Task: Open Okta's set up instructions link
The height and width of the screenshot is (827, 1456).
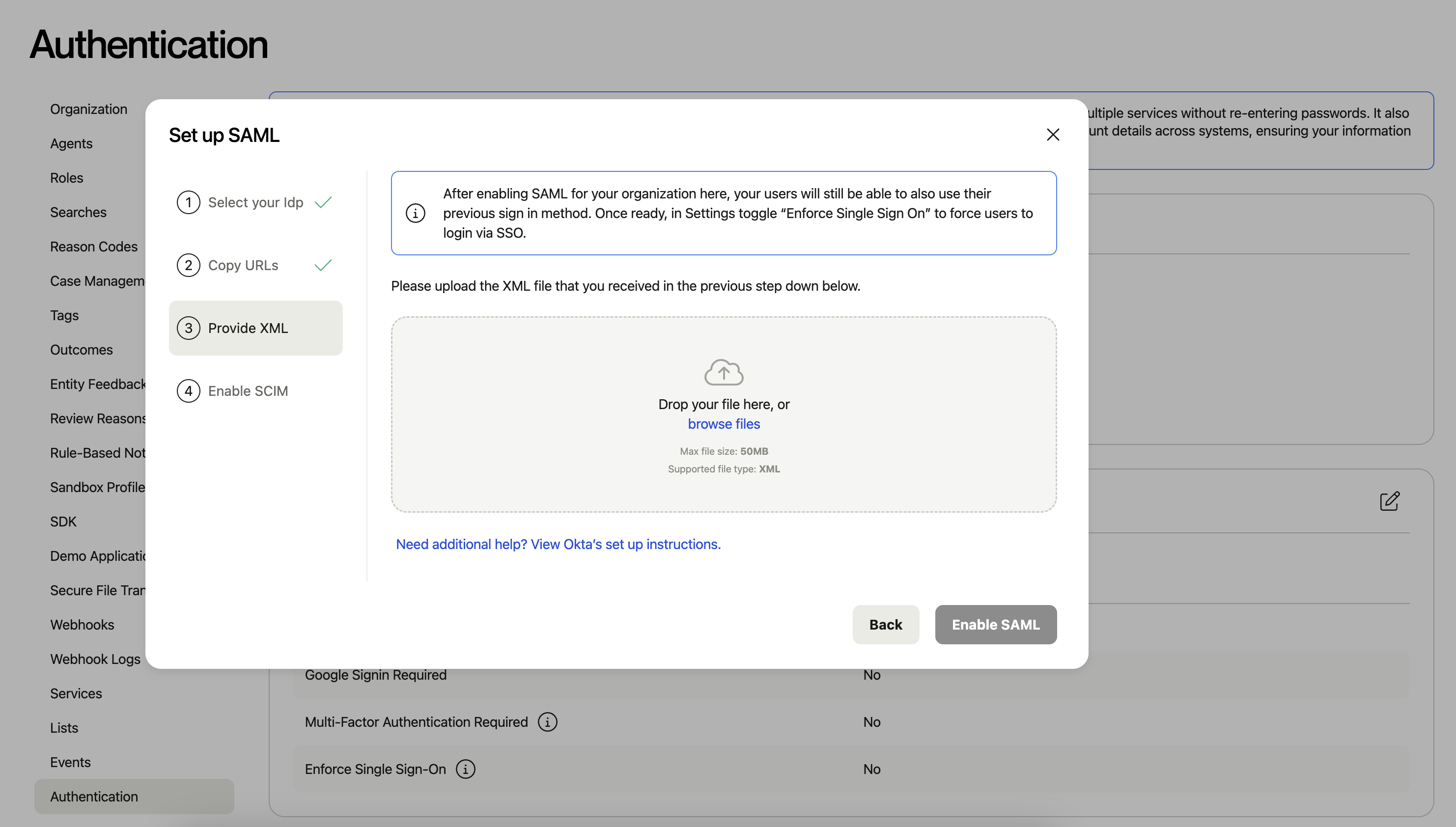Action: tap(558, 544)
